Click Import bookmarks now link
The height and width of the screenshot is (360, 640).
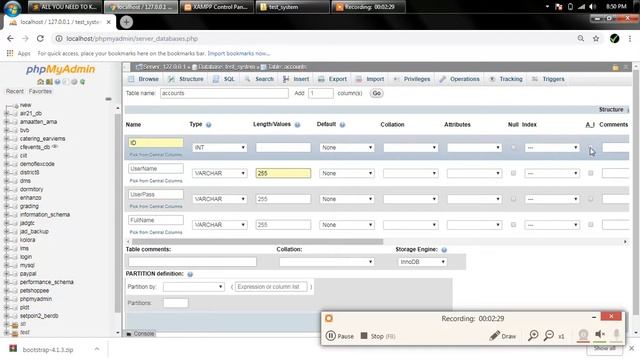point(238,53)
